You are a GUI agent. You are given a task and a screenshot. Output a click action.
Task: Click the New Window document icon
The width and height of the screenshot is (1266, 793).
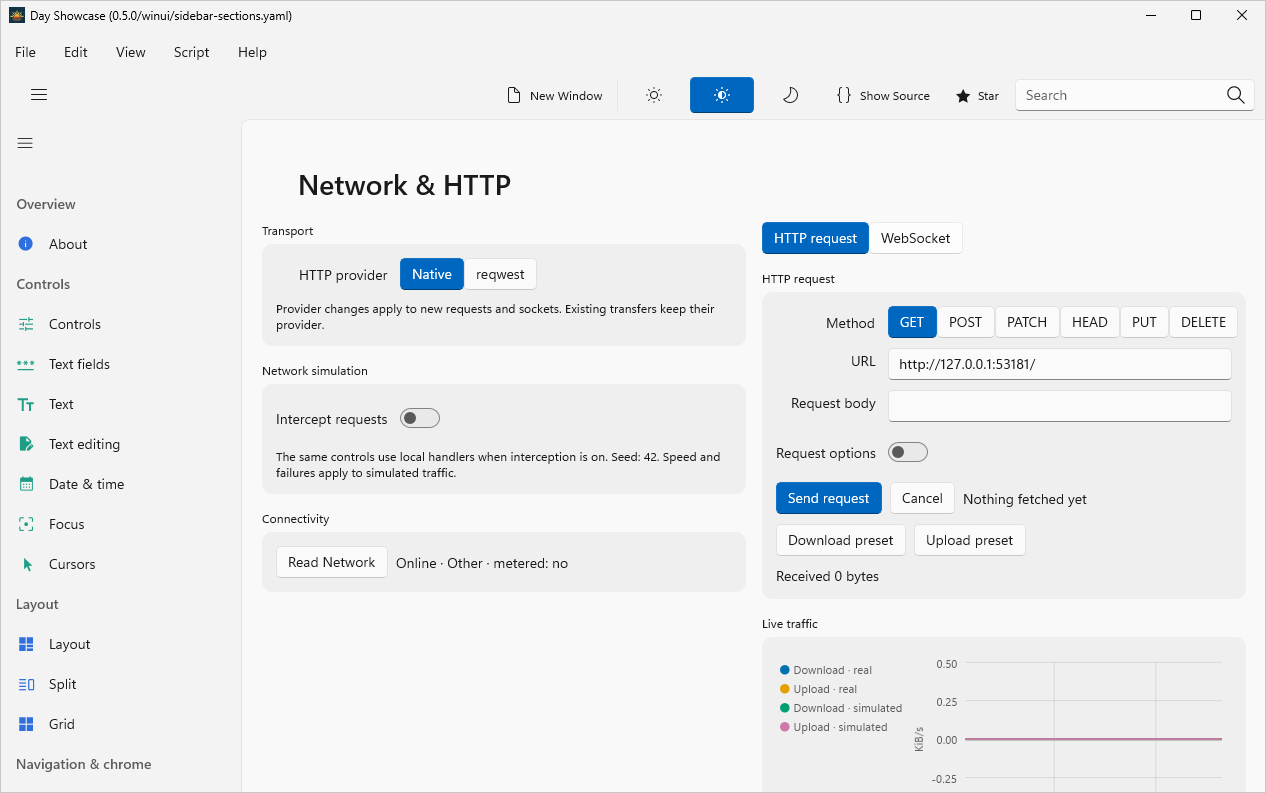(x=514, y=96)
